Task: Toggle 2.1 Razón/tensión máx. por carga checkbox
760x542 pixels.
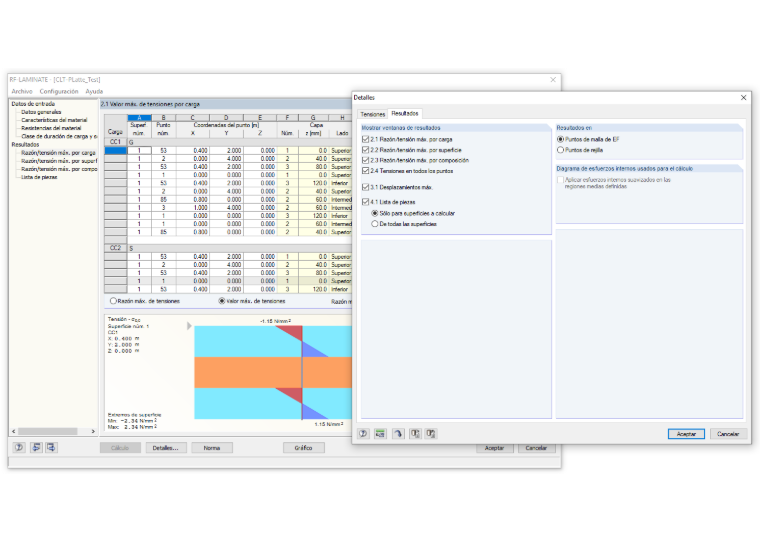Action: coord(365,139)
